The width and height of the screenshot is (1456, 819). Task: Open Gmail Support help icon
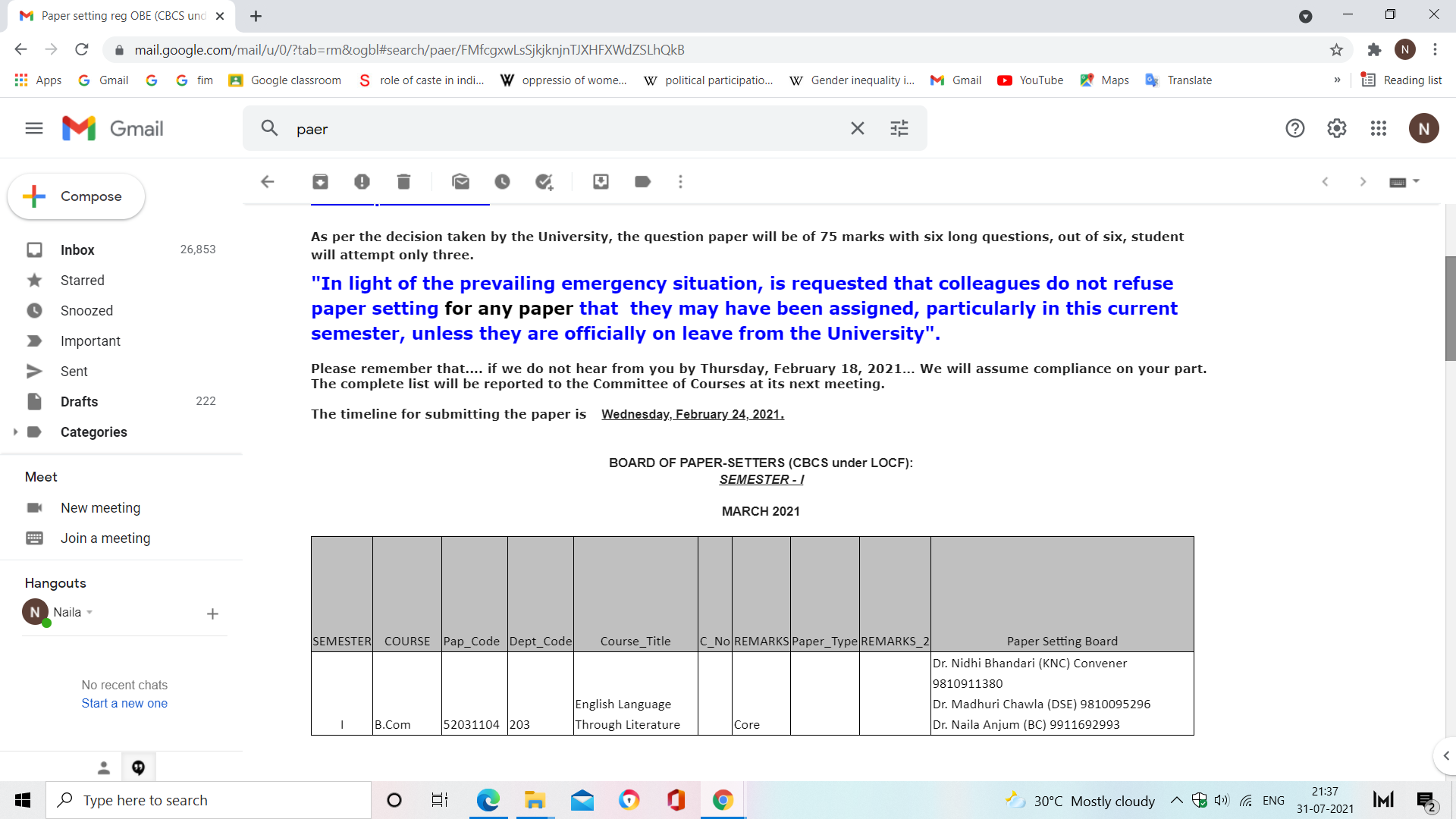click(x=1295, y=128)
